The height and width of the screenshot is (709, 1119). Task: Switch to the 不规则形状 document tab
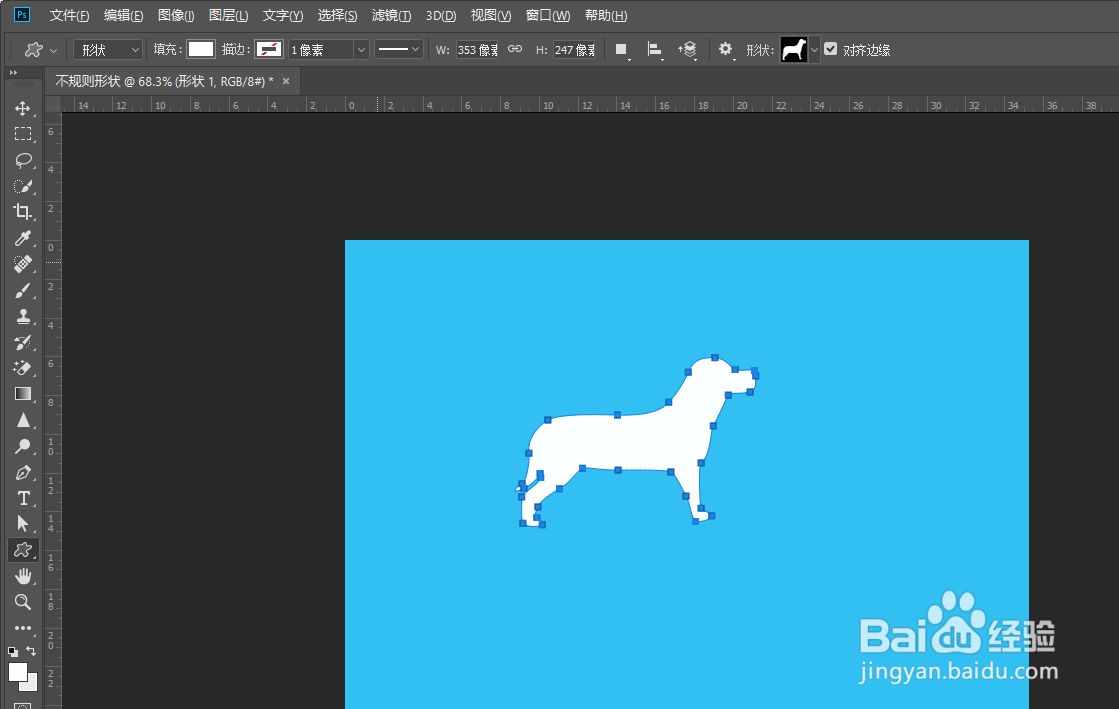[164, 81]
